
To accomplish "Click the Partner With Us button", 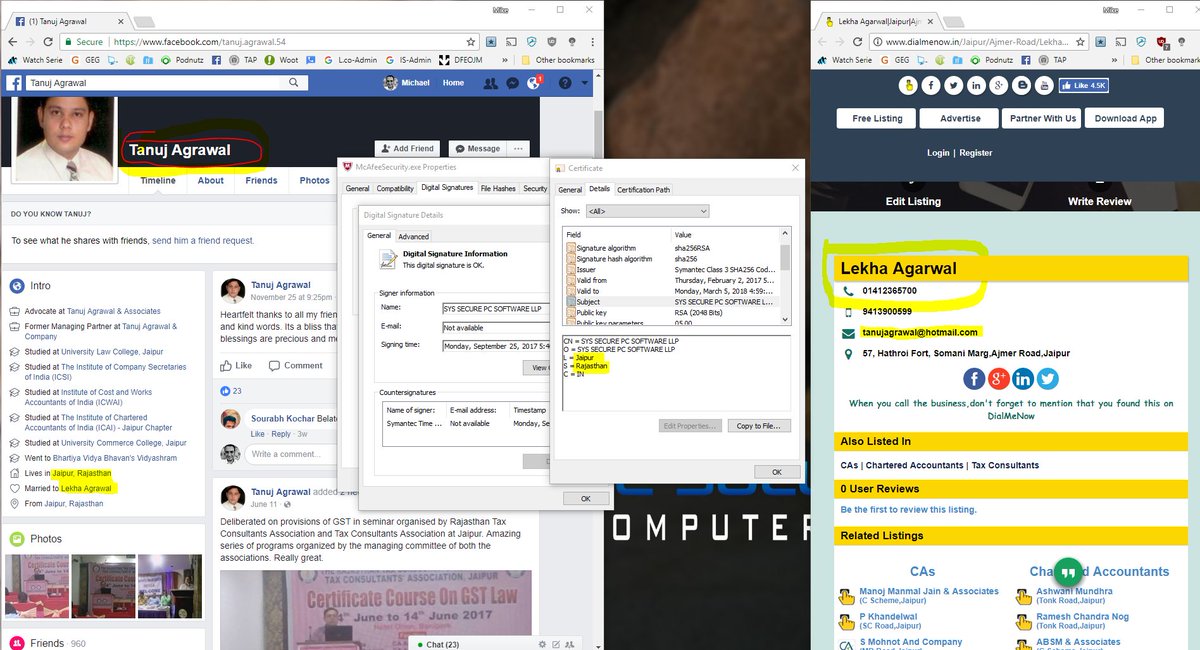I will coord(1043,118).
